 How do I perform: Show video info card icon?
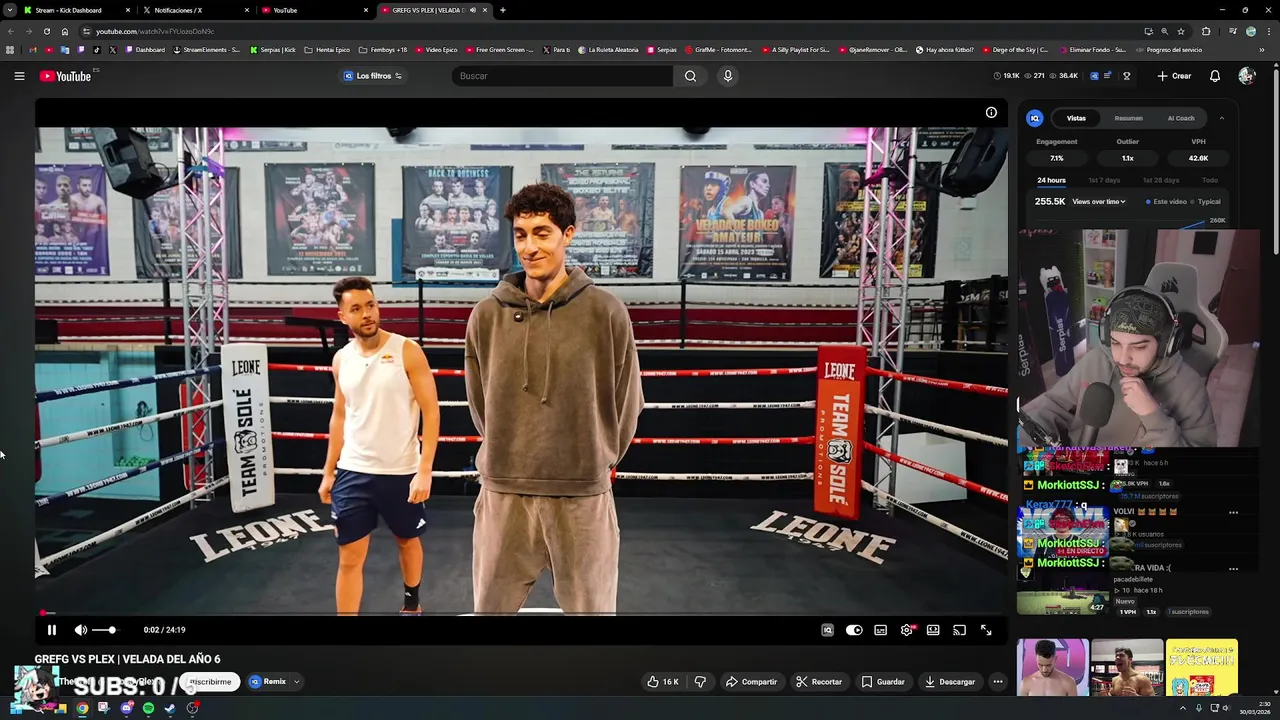click(x=991, y=113)
